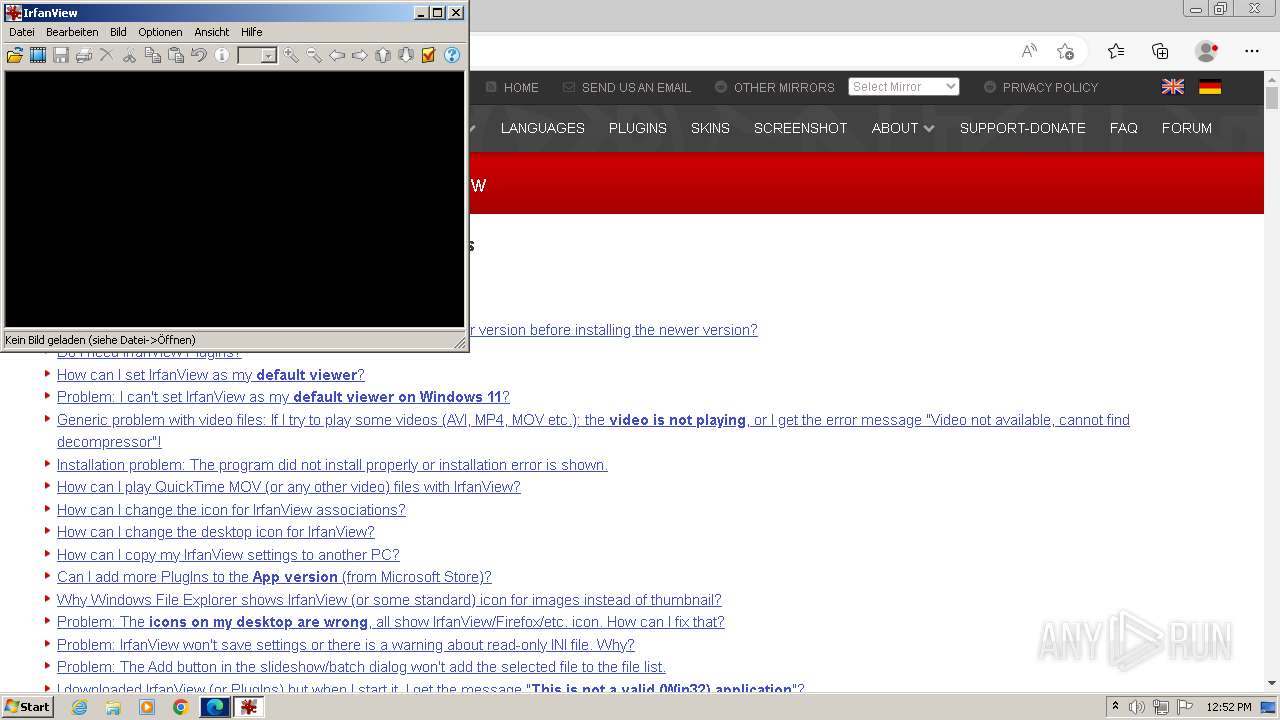Click the down arrow page icon

[406, 55]
